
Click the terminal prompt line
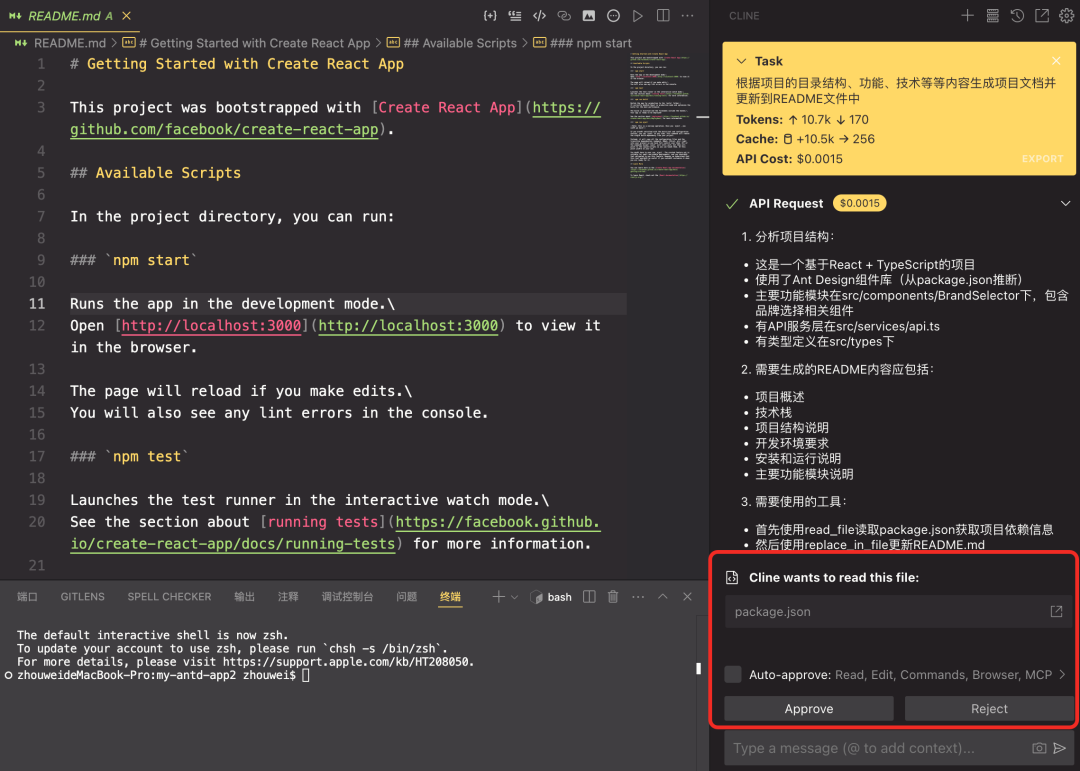point(163,675)
